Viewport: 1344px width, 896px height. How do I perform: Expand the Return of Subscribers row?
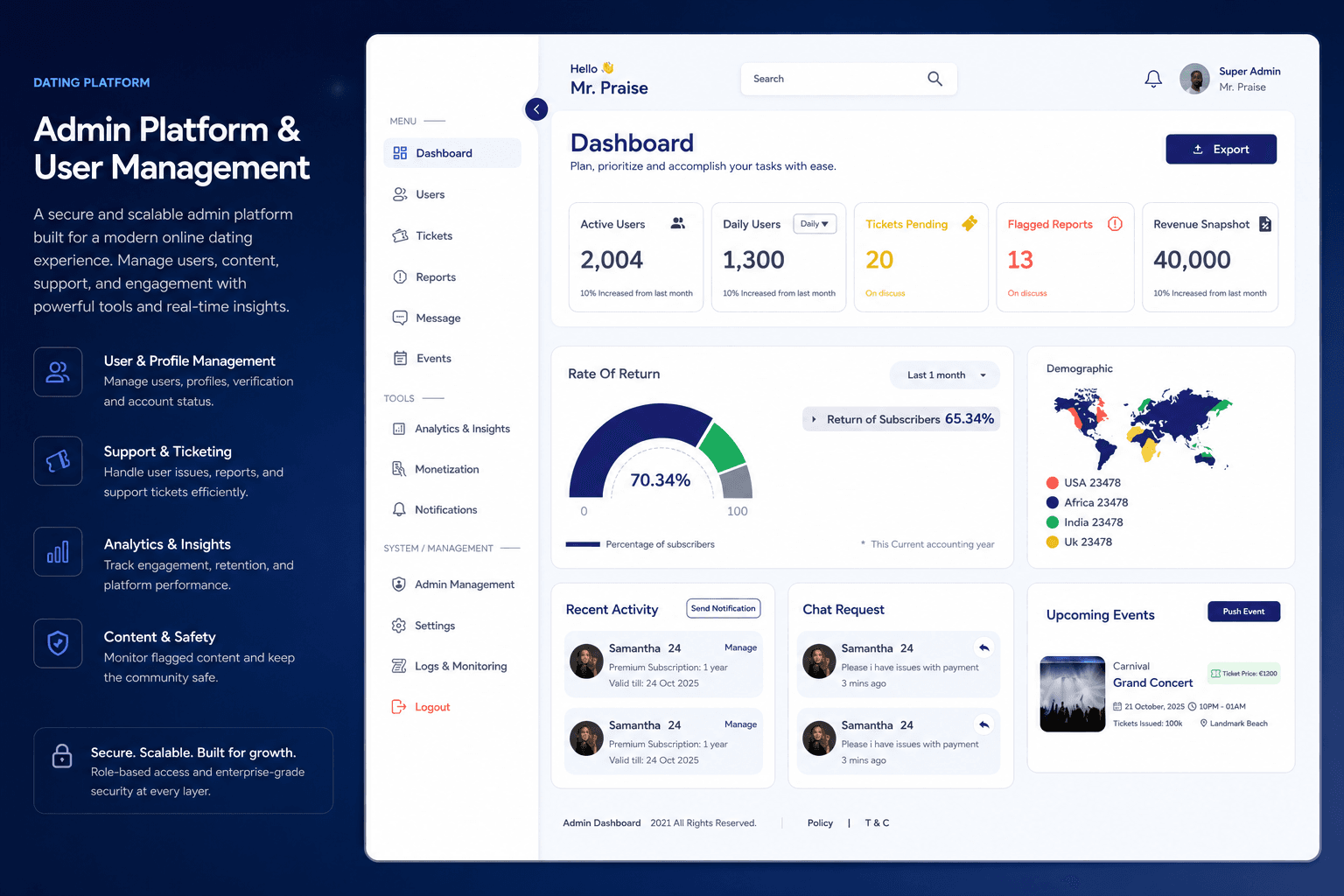901,419
